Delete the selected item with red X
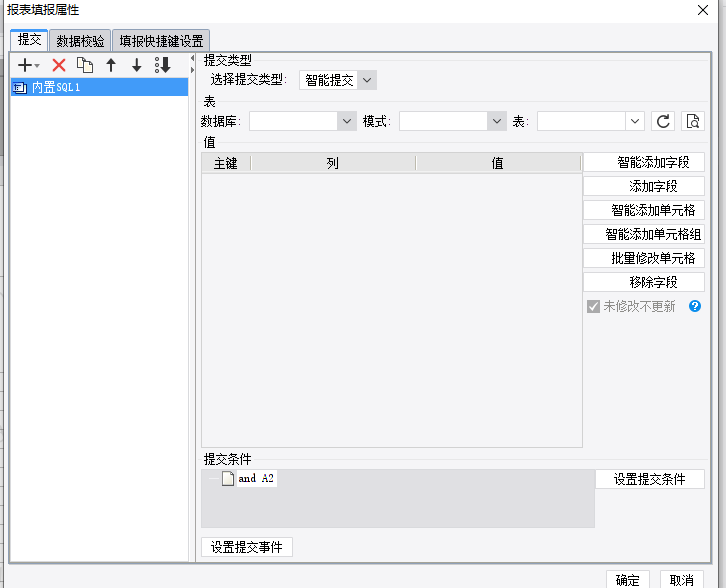Image resolution: width=726 pixels, height=588 pixels. tap(59, 65)
